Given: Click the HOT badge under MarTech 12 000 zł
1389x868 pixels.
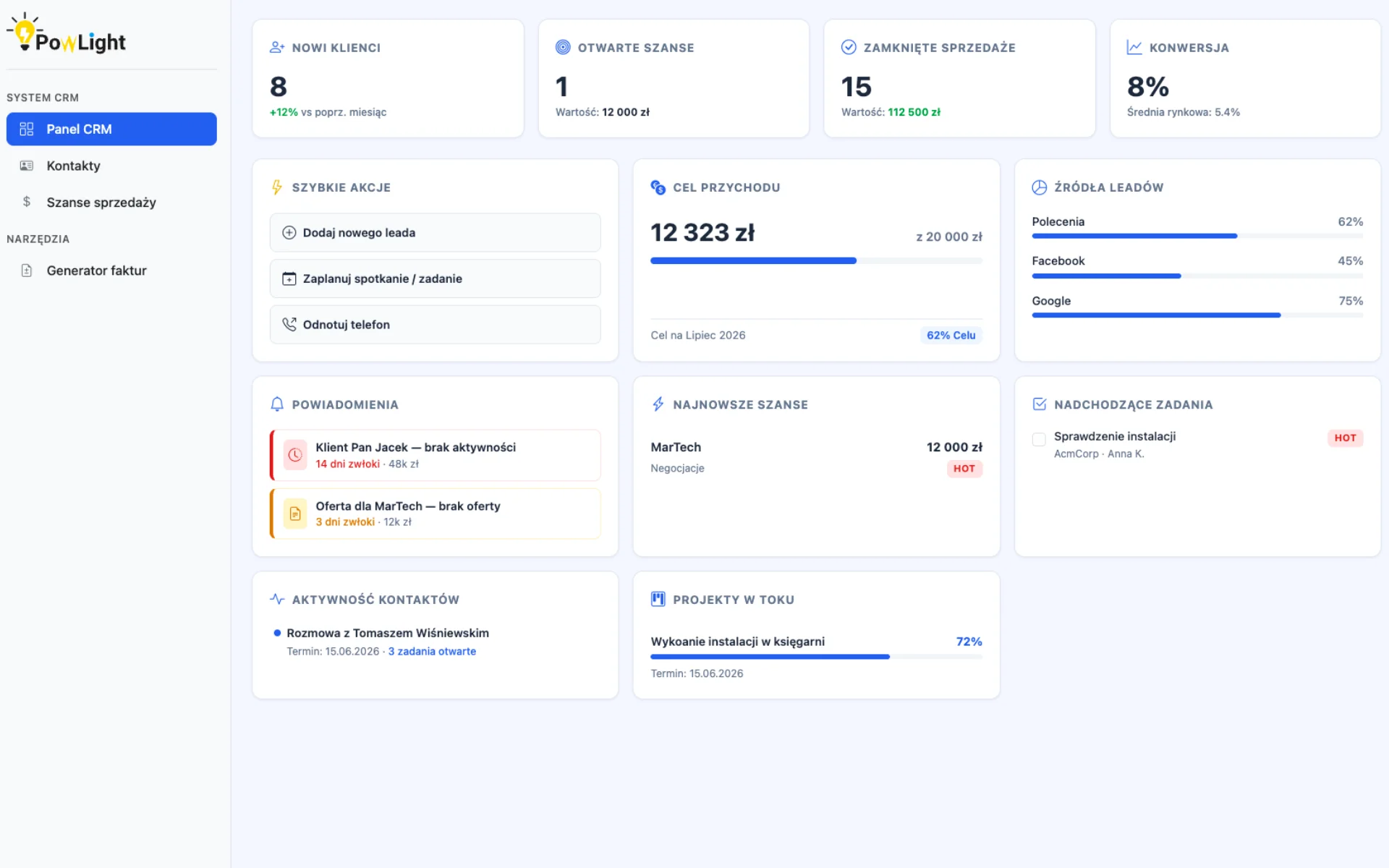Looking at the screenshot, I should pos(964,469).
